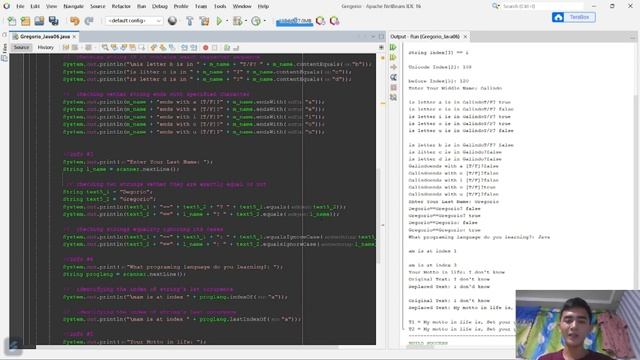
Task: Start macro recording with red dot
Action: coord(206,48)
